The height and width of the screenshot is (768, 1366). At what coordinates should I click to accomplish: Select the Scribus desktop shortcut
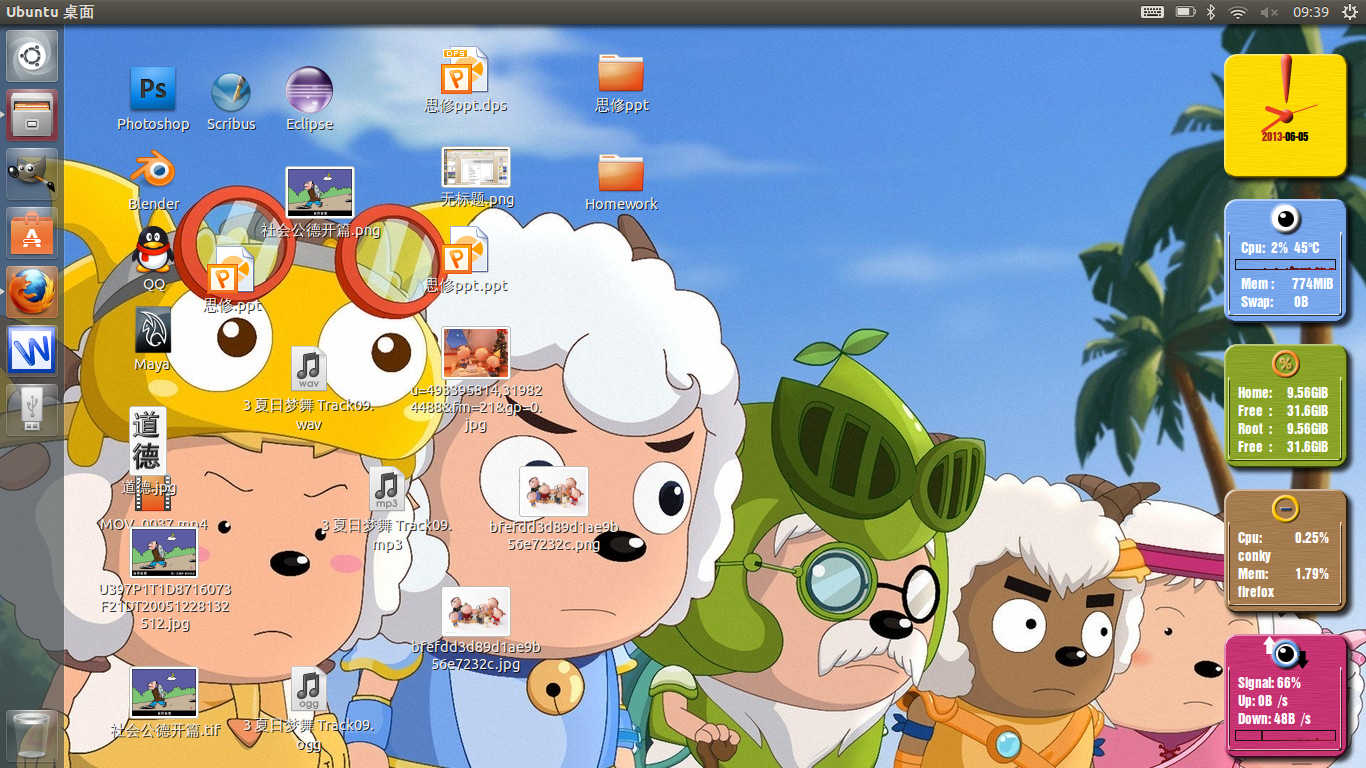click(x=231, y=92)
